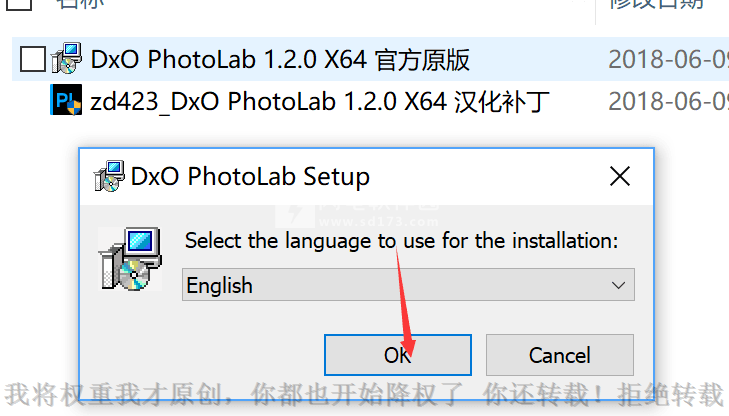Click the PL icon of the zd423 汉化补丁 file
Image resolution: width=729 pixels, height=416 pixels.
(x=66, y=100)
